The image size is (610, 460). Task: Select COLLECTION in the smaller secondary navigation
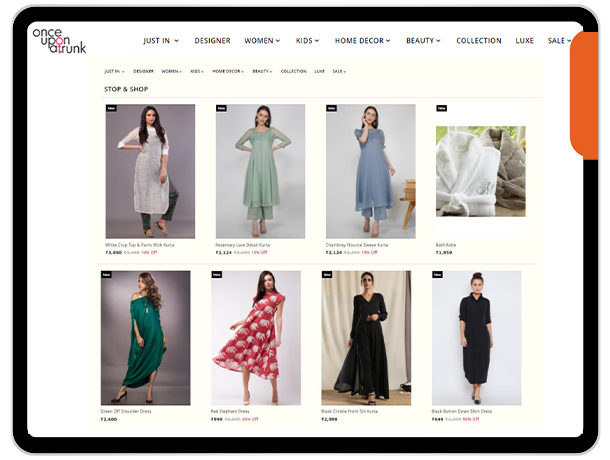click(294, 72)
